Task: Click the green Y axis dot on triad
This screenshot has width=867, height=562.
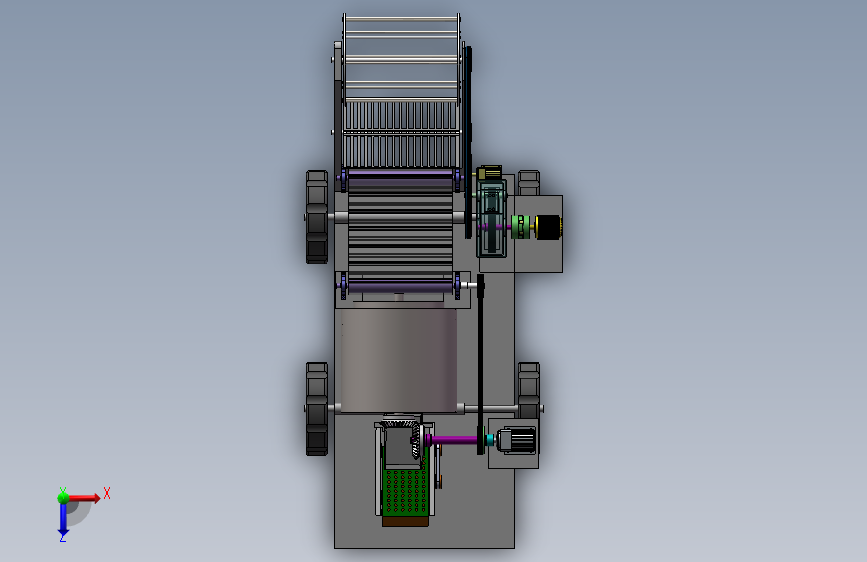Action: (x=63, y=497)
